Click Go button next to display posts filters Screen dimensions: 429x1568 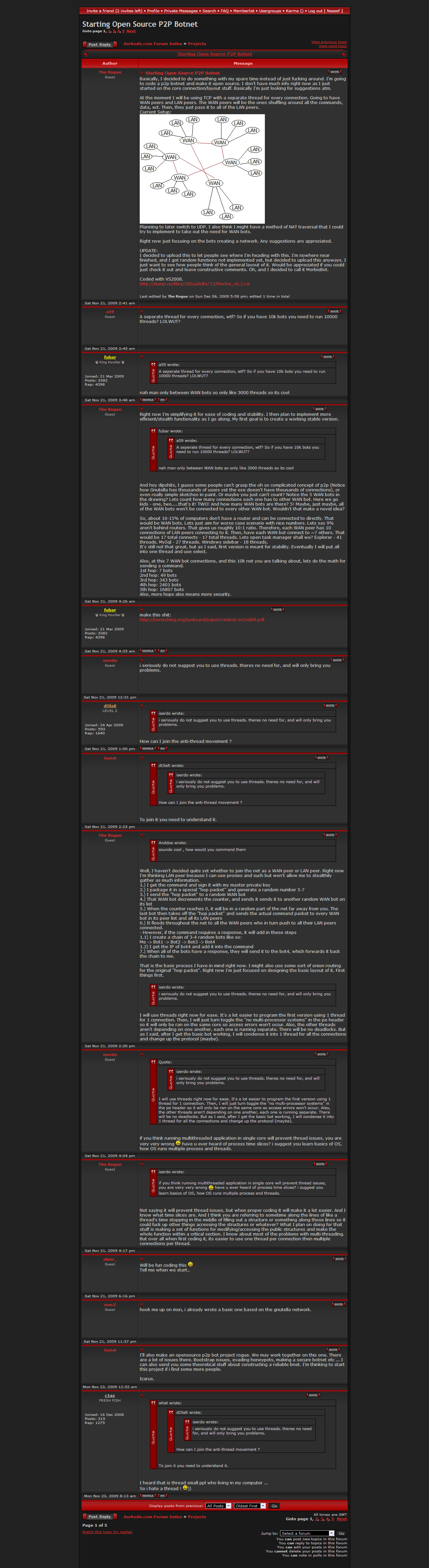(274, 1506)
